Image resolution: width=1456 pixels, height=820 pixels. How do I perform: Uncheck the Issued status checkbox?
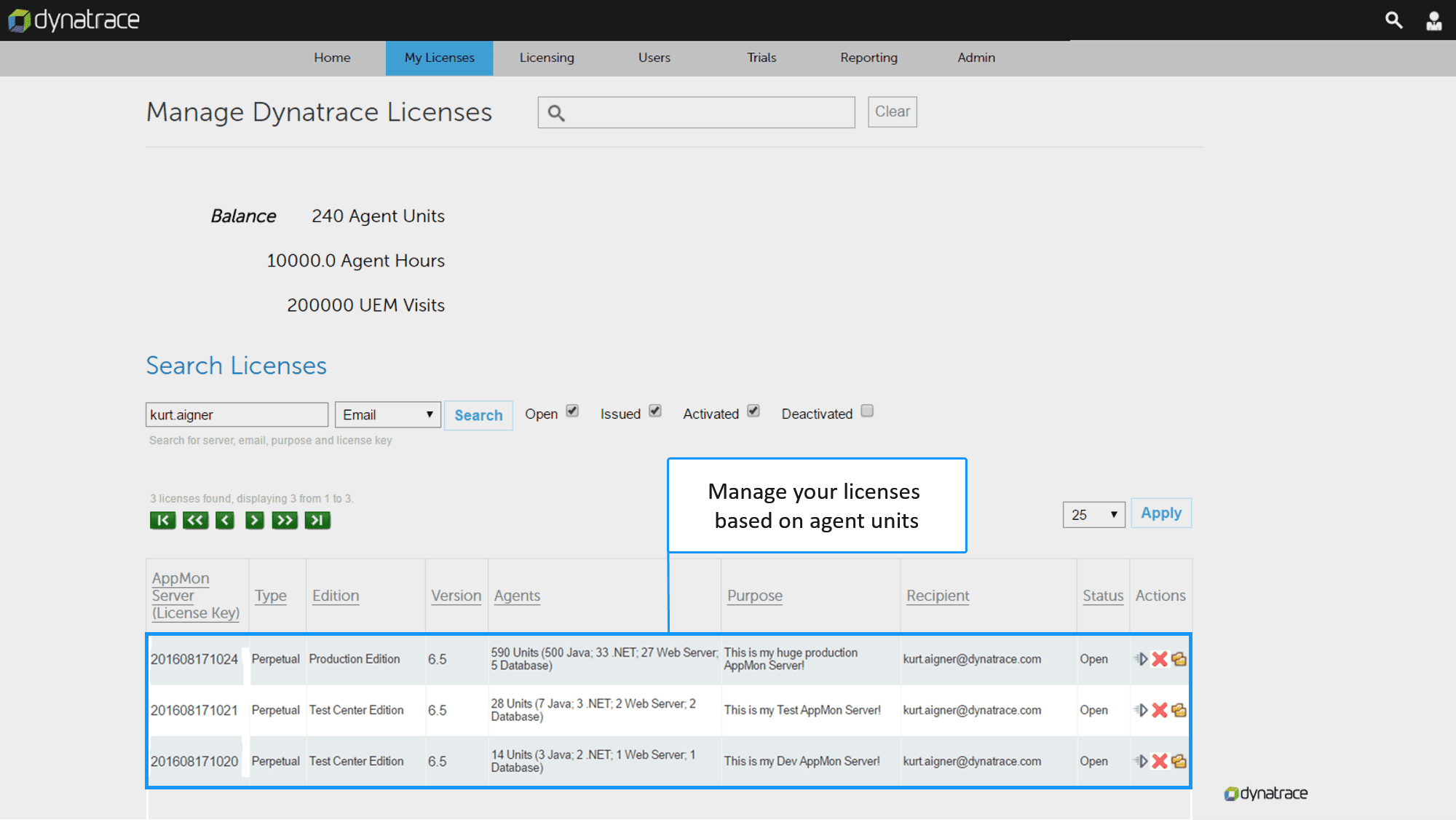(655, 411)
